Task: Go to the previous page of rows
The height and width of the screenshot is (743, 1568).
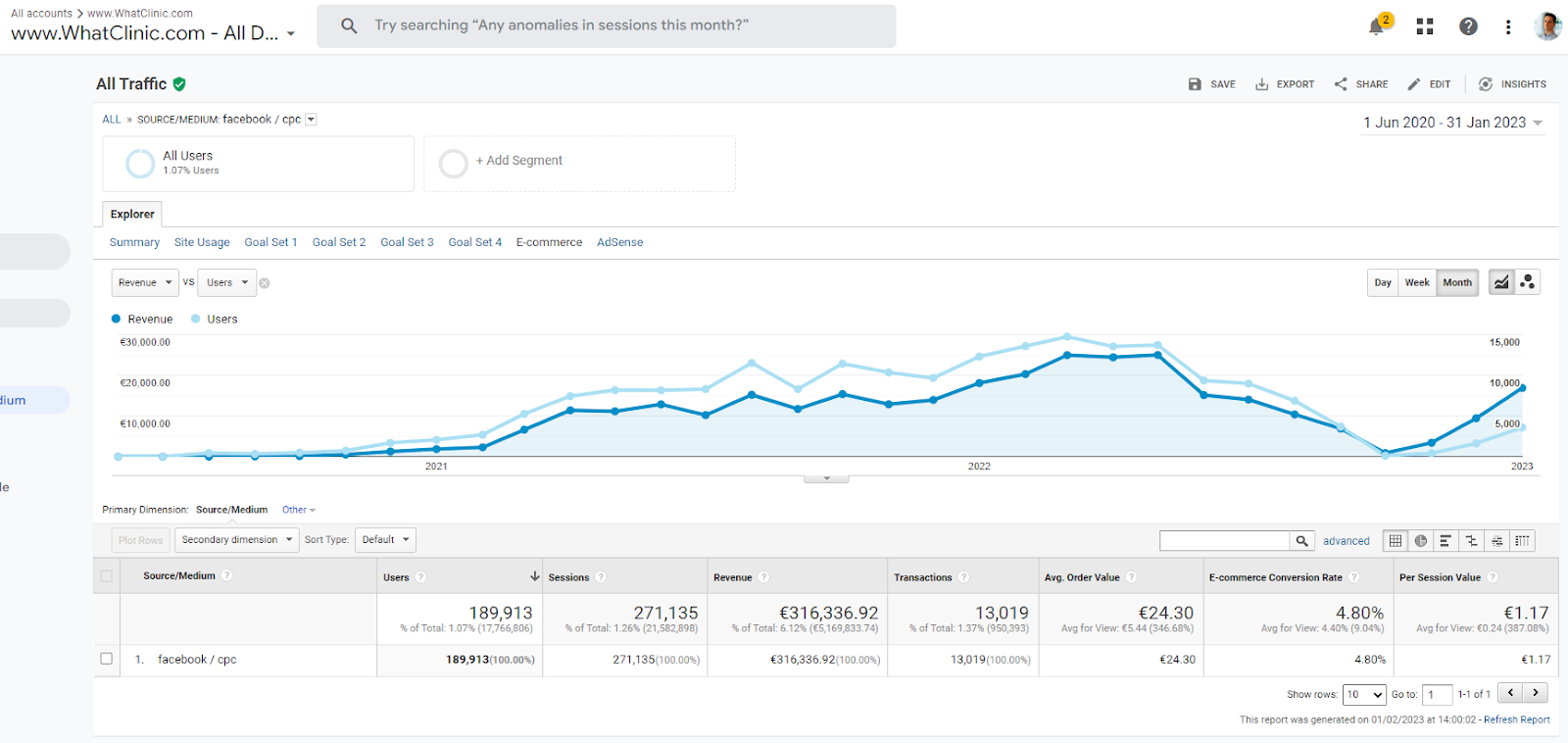Action: coord(1511,693)
